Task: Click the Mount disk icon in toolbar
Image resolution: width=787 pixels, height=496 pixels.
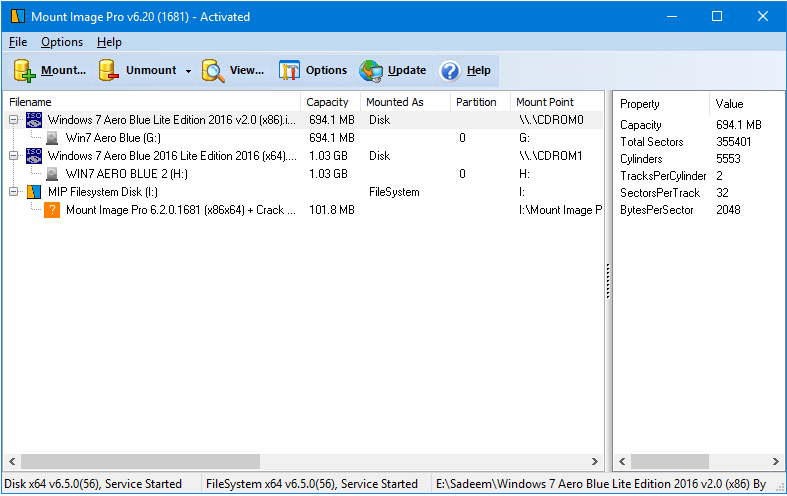Action: click(x=24, y=70)
